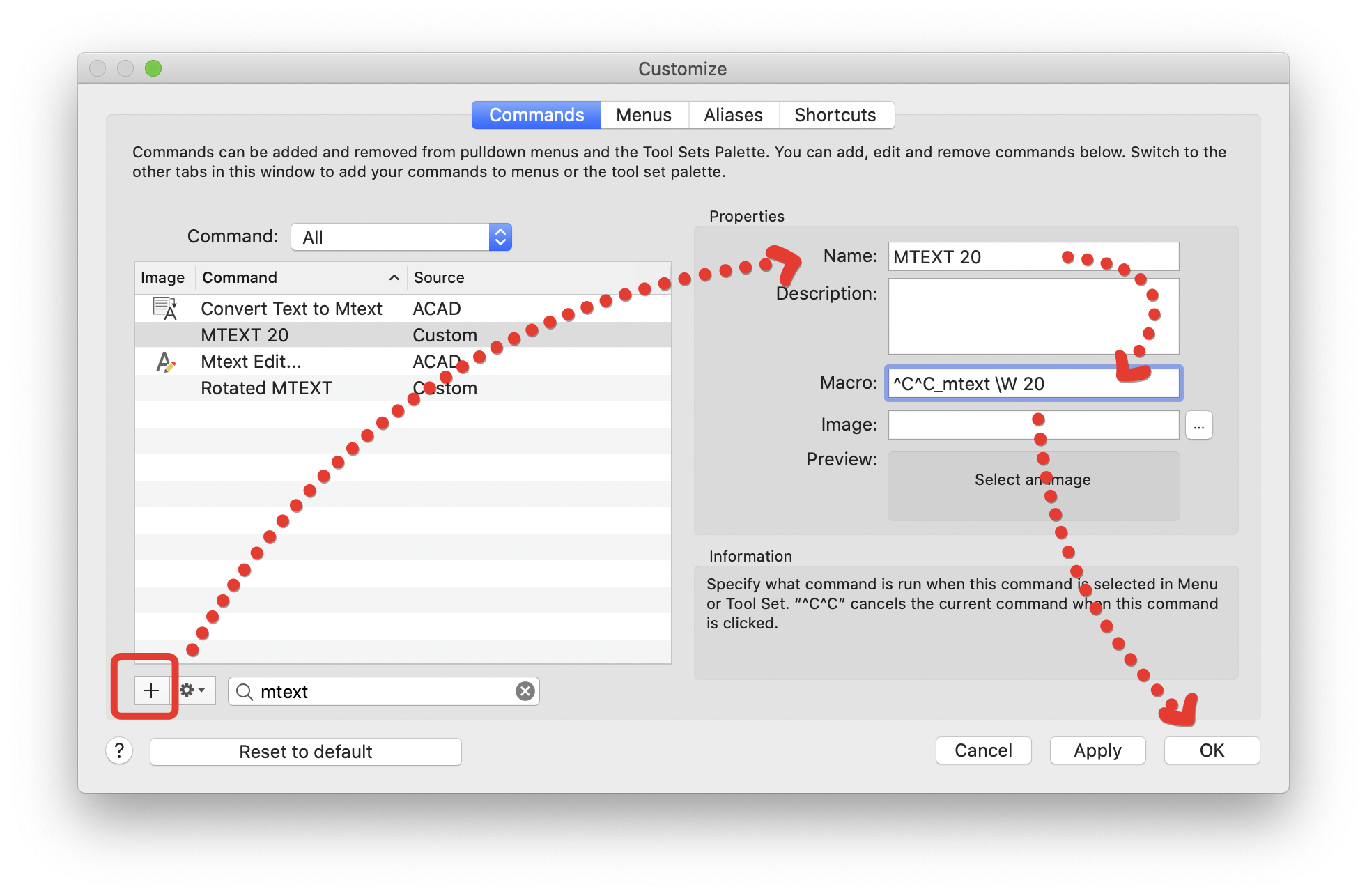
Task: Switch to the Menus tab
Action: point(642,115)
